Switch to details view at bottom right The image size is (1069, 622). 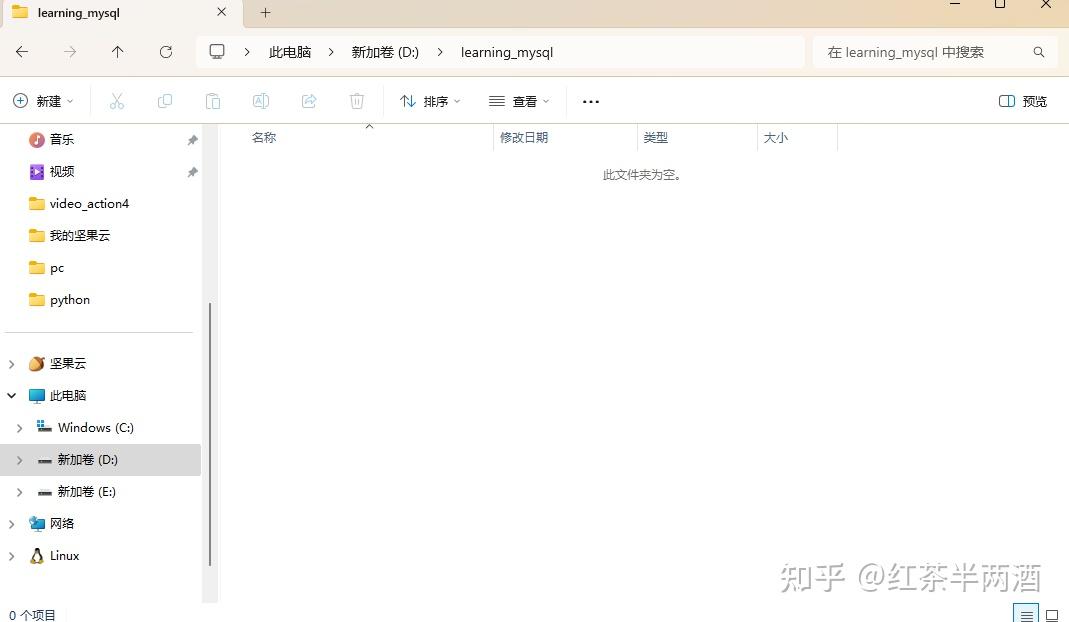coord(1026,614)
